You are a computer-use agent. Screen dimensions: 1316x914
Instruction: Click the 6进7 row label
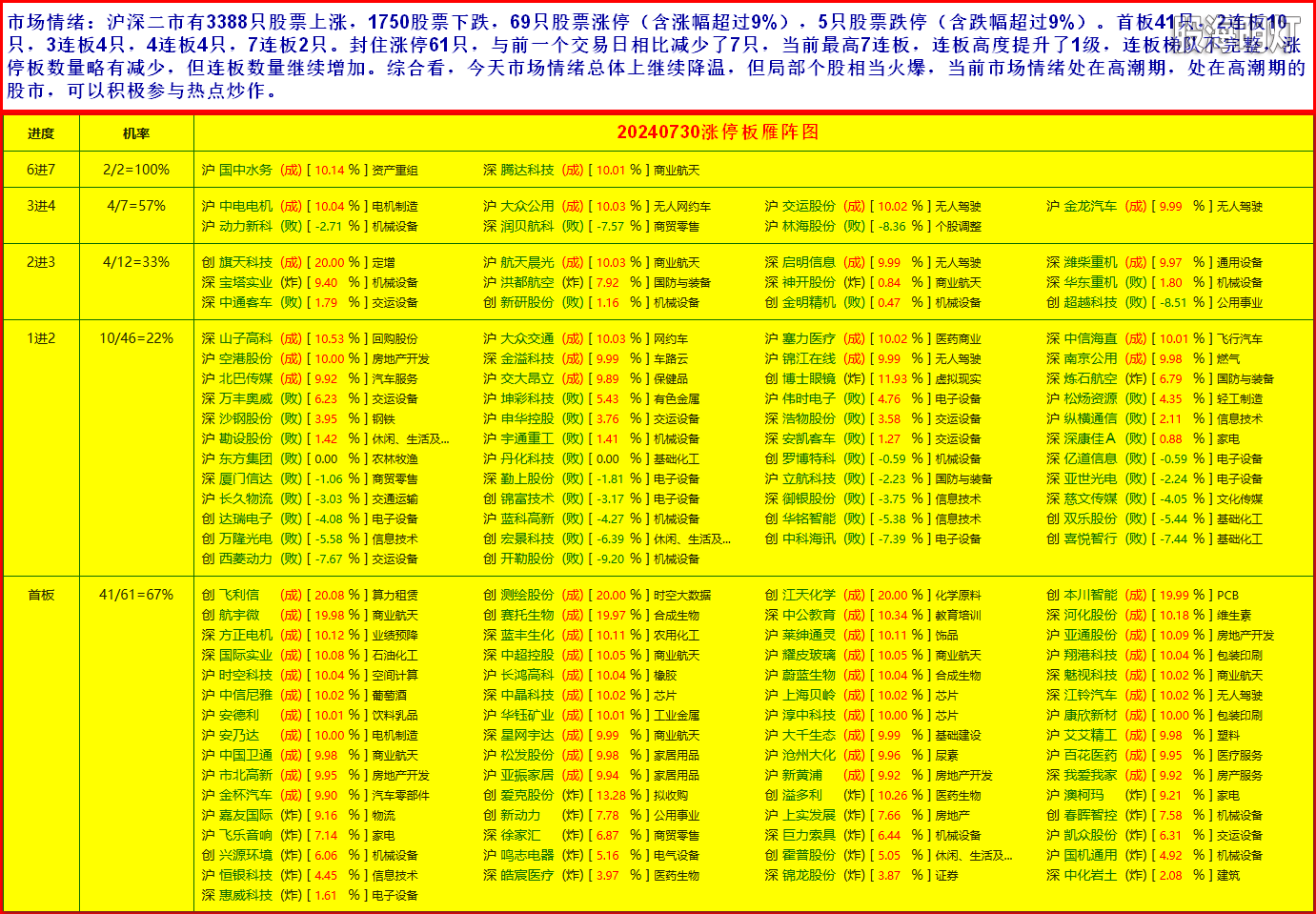(x=41, y=170)
